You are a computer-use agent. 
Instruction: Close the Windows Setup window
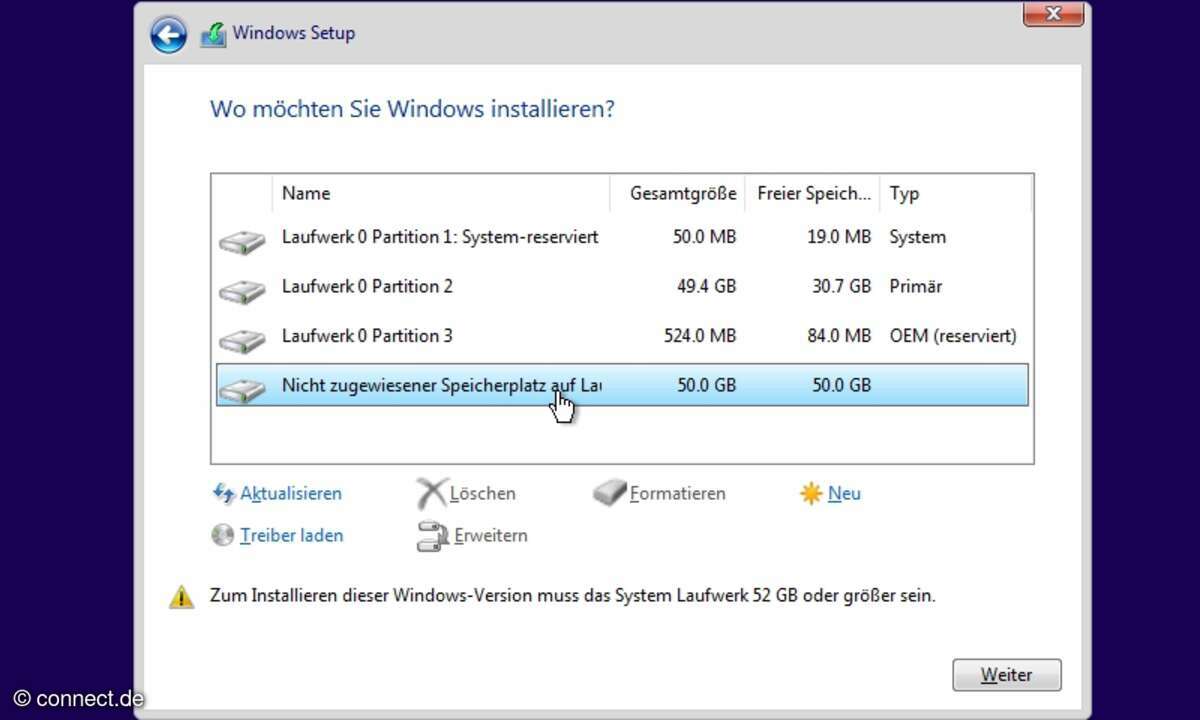[1054, 14]
